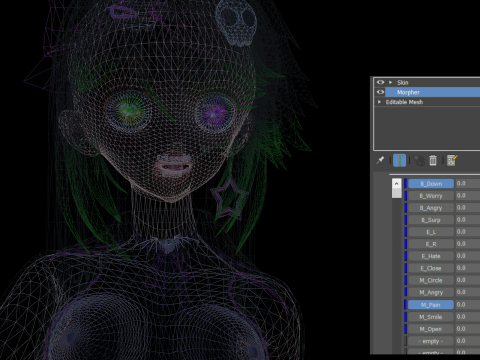Click the E_R value field

[x=468, y=244]
